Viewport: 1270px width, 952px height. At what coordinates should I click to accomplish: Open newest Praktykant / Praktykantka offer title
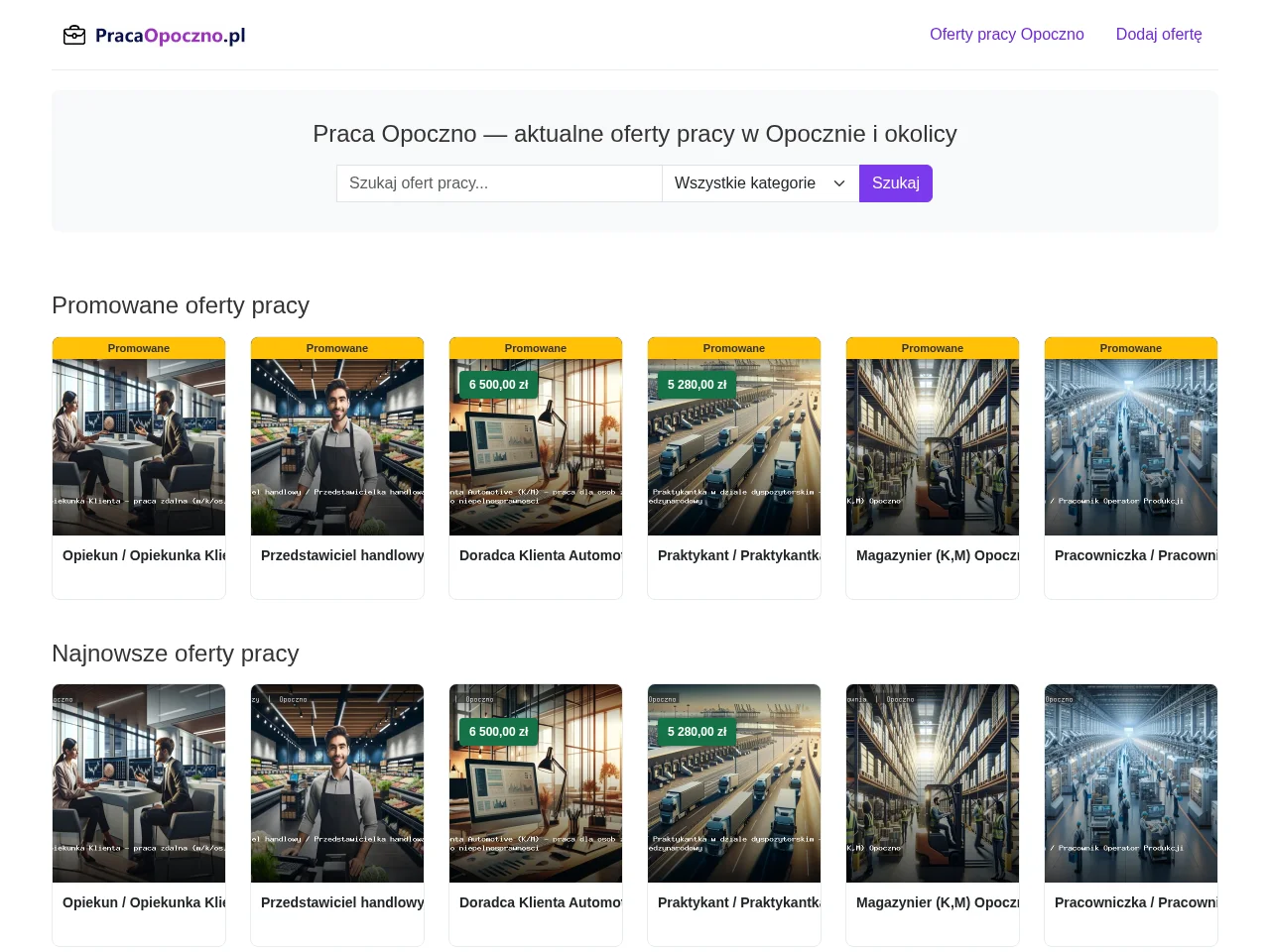click(x=739, y=902)
